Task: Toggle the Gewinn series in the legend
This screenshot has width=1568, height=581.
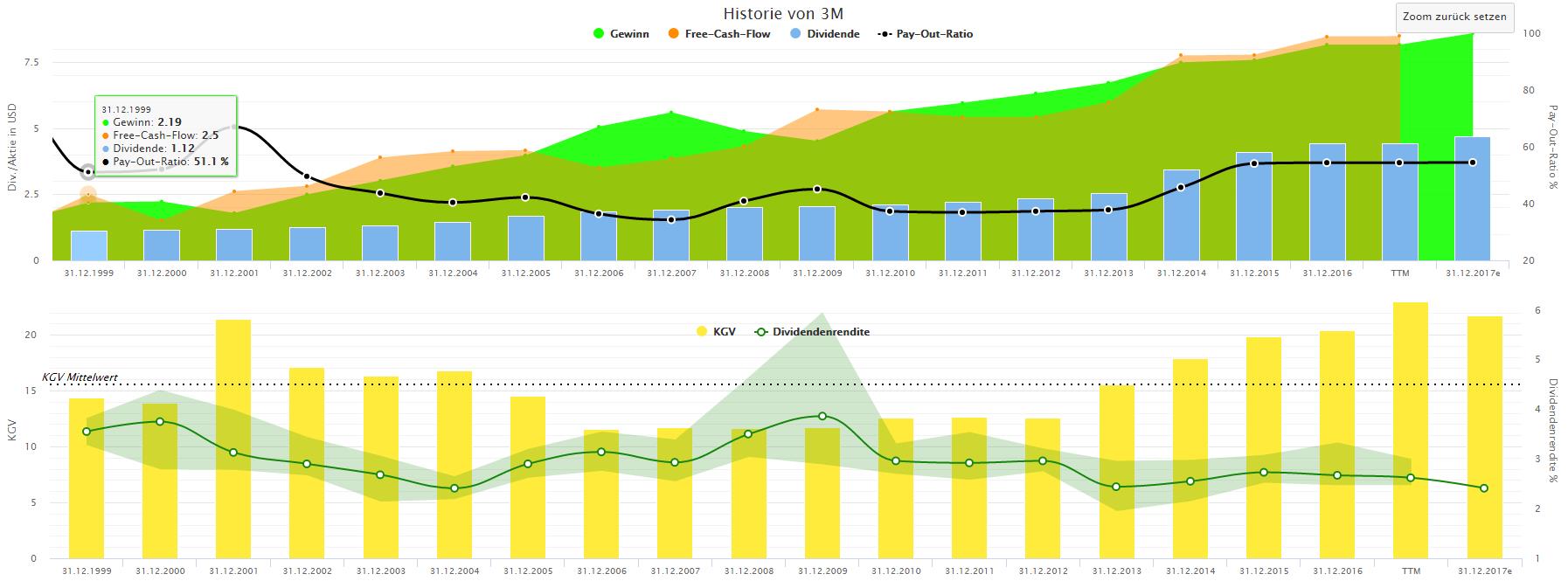Action: point(621,34)
